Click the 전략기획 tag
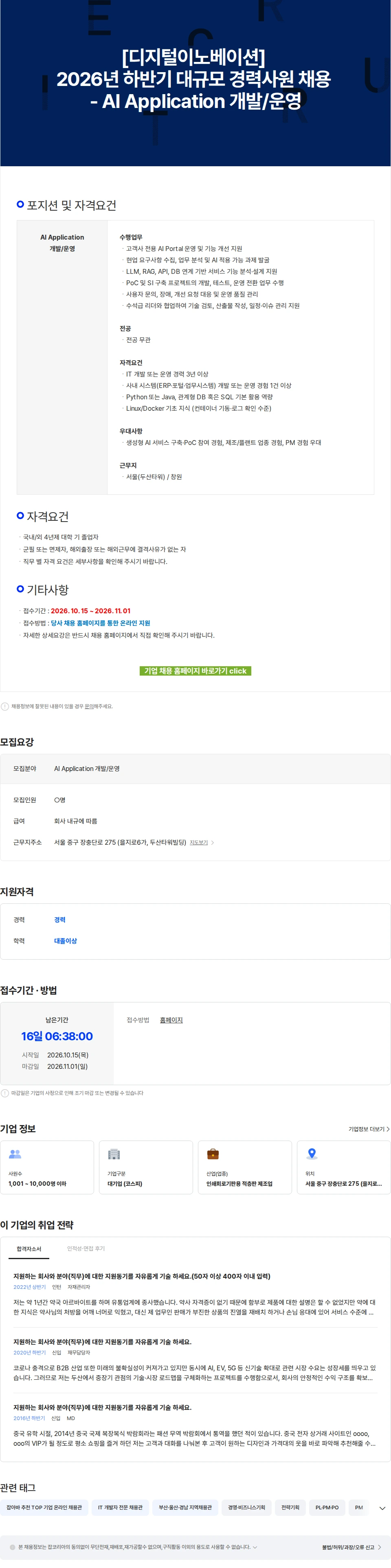Image resolution: width=391 pixels, height=1568 pixels. (x=290, y=1507)
